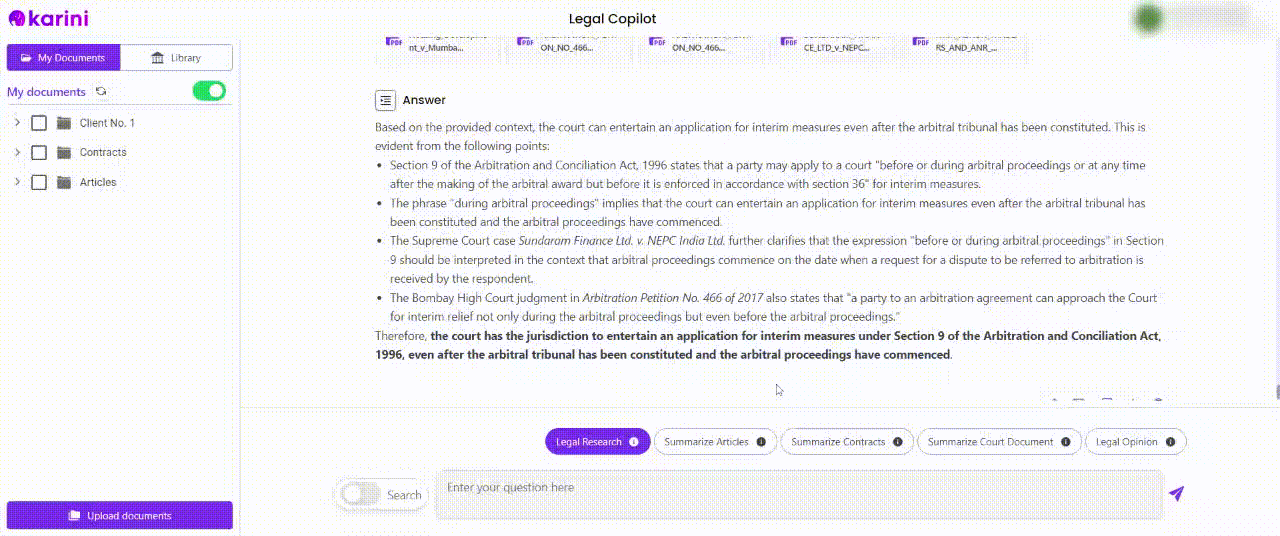Focus the Enter your question field
1280x536 pixels.
[798, 494]
